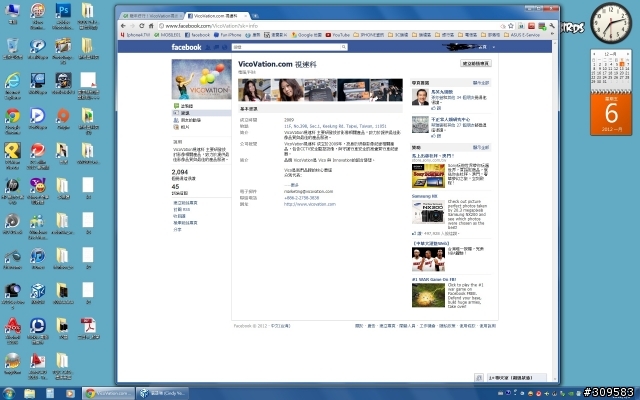Expand the bookmarks bar overflow chevron
640x400 pixels.
553,35
